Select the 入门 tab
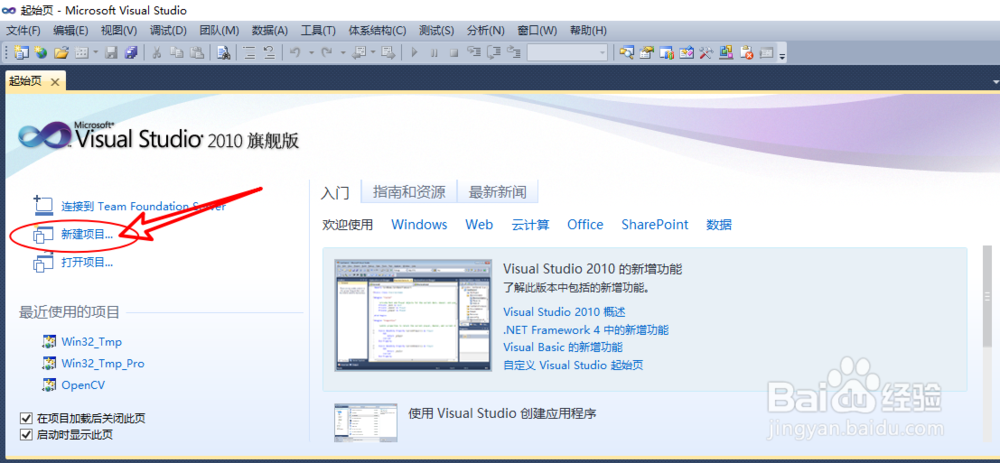This screenshot has width=1000, height=463. pos(335,191)
